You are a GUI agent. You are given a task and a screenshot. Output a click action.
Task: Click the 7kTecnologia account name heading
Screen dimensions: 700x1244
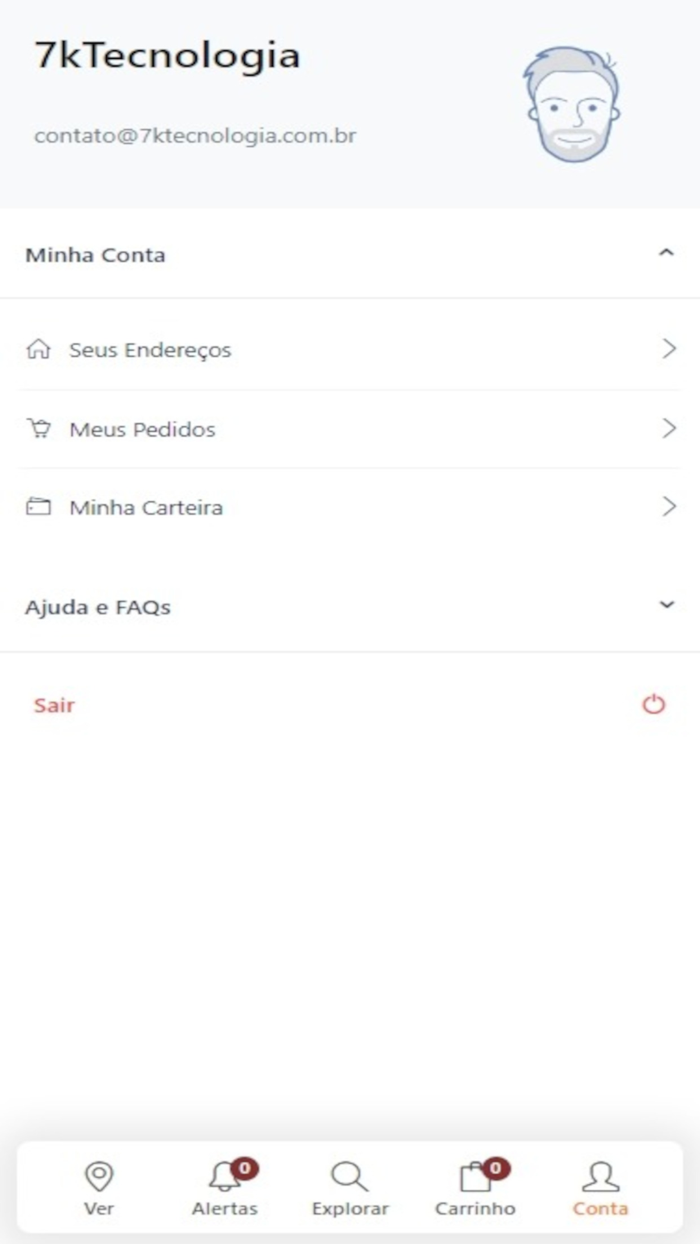(x=167, y=56)
